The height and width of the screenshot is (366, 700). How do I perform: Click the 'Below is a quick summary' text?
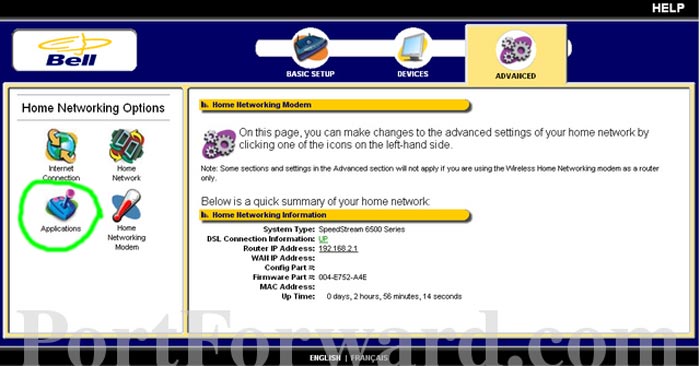(315, 202)
